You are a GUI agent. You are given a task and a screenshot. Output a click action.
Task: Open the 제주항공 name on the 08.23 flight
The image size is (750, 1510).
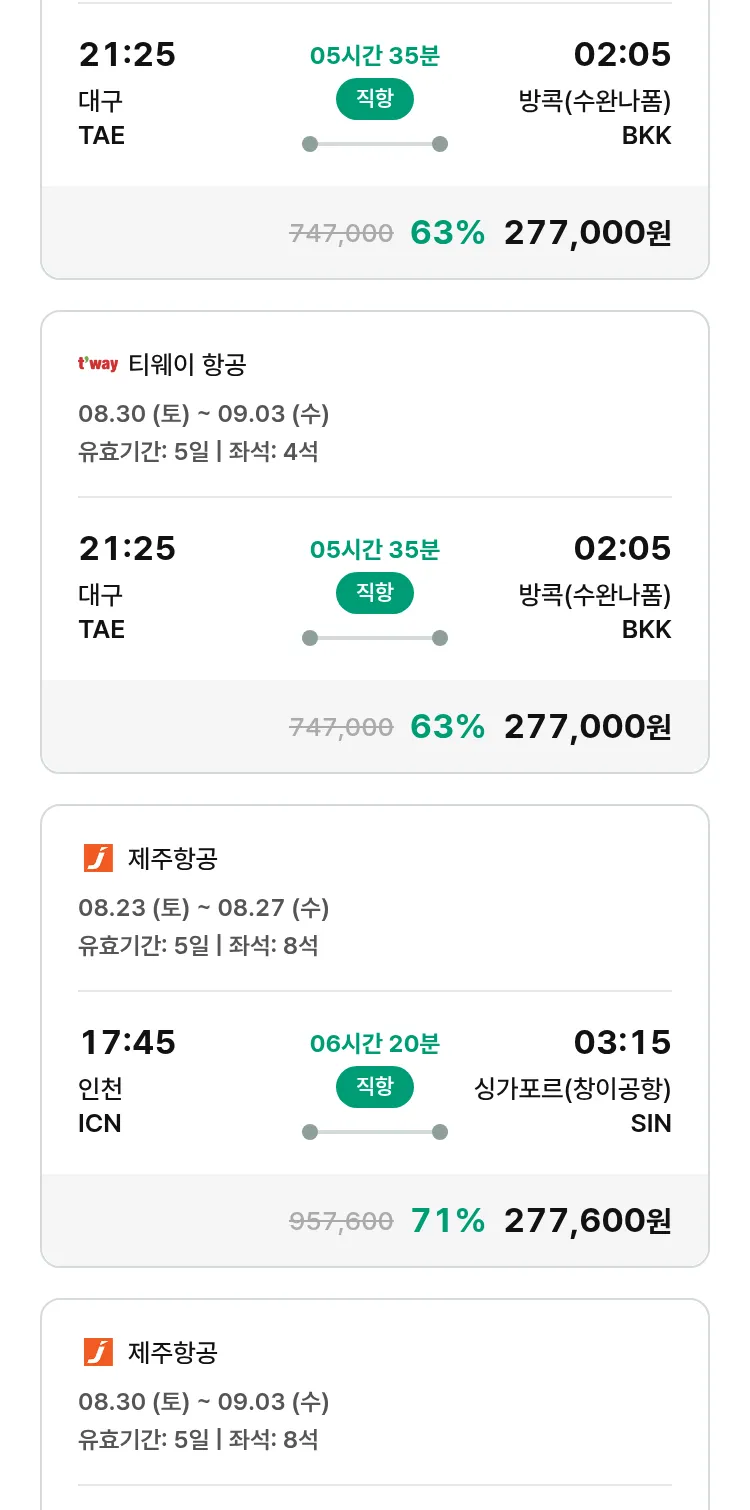tap(173, 858)
